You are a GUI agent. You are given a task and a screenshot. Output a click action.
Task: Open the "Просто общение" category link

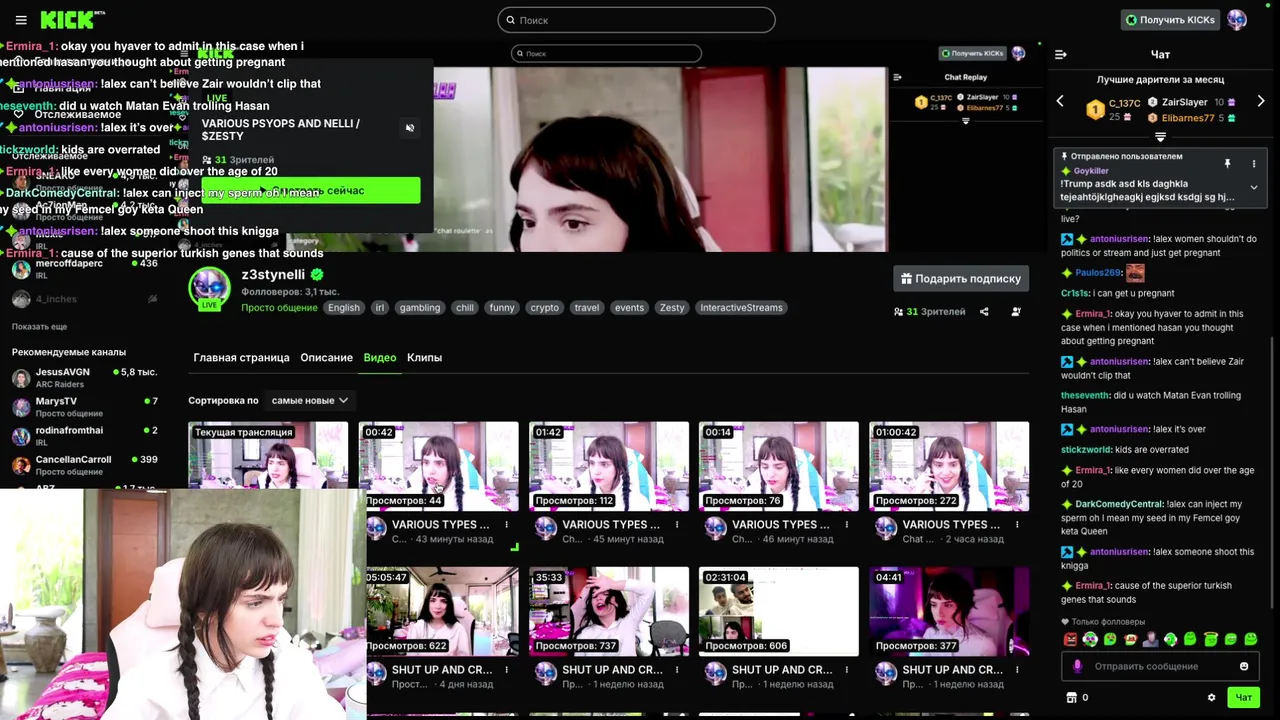pos(279,308)
